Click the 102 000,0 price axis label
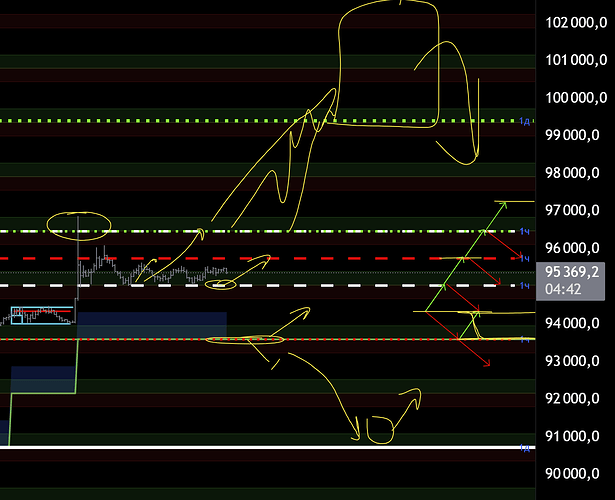Image resolution: width=615 pixels, height=500 pixels. tap(574, 22)
